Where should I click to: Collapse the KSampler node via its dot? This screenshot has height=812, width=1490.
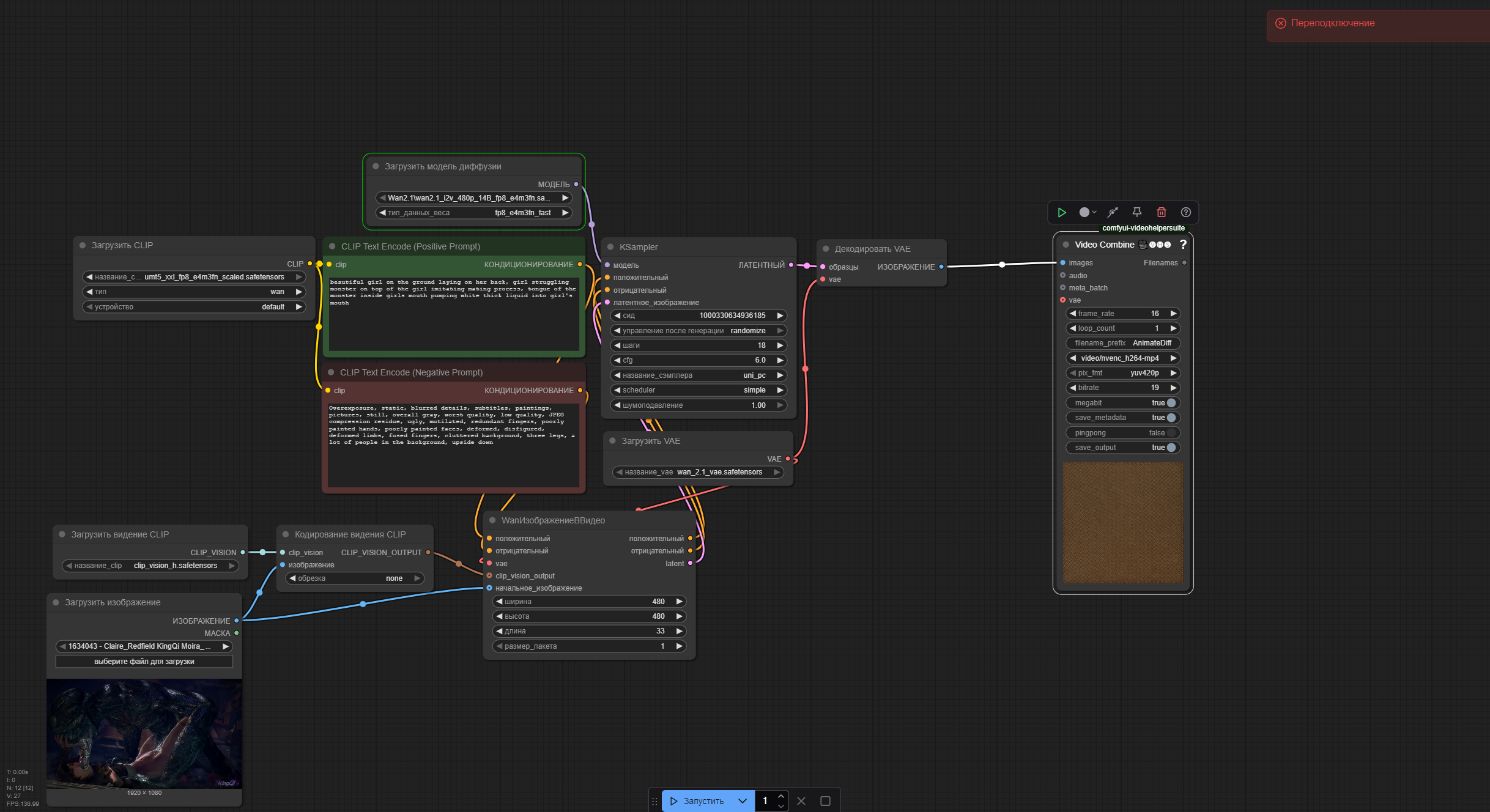click(610, 247)
